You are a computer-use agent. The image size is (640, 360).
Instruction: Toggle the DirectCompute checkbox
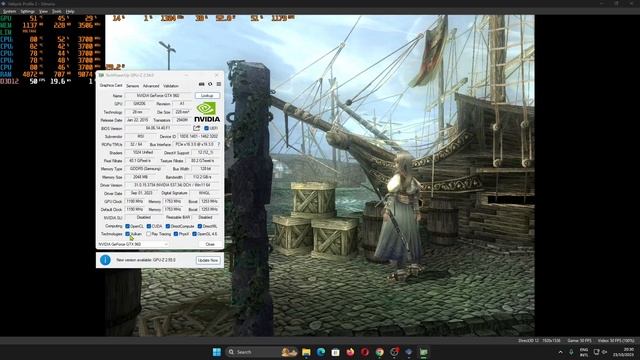[x=168, y=226]
